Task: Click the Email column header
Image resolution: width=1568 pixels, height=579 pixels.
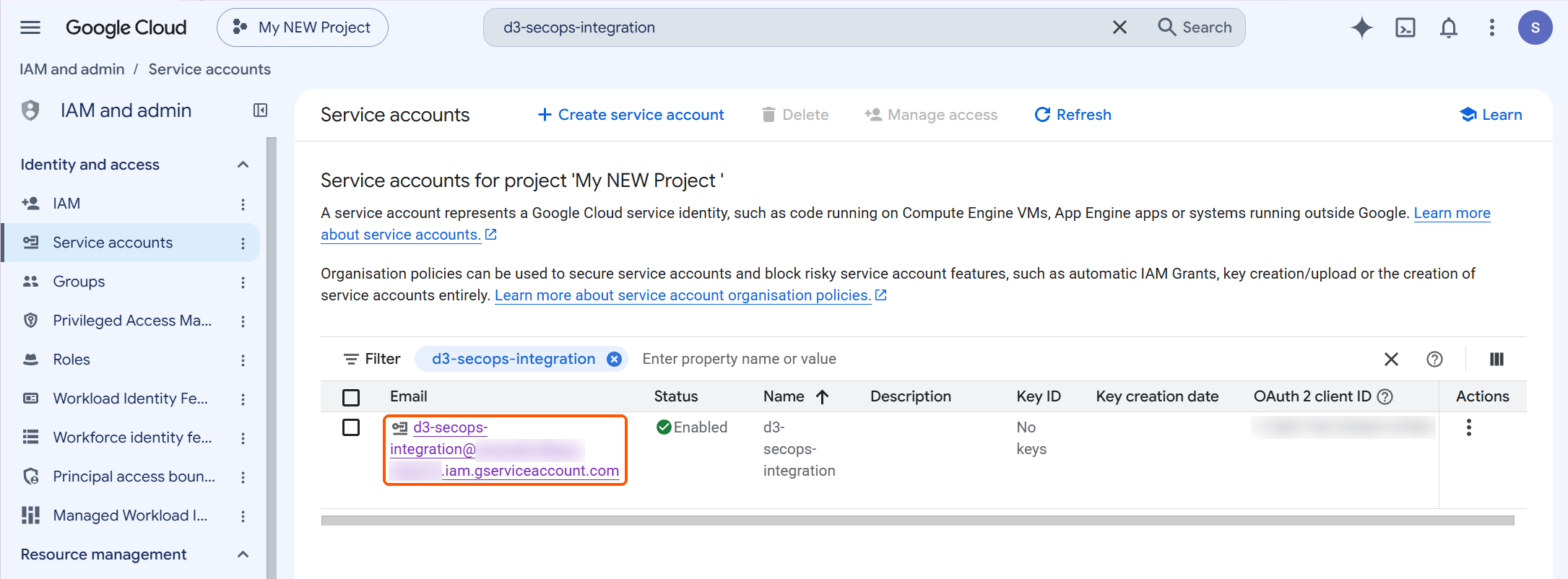Action: click(409, 396)
